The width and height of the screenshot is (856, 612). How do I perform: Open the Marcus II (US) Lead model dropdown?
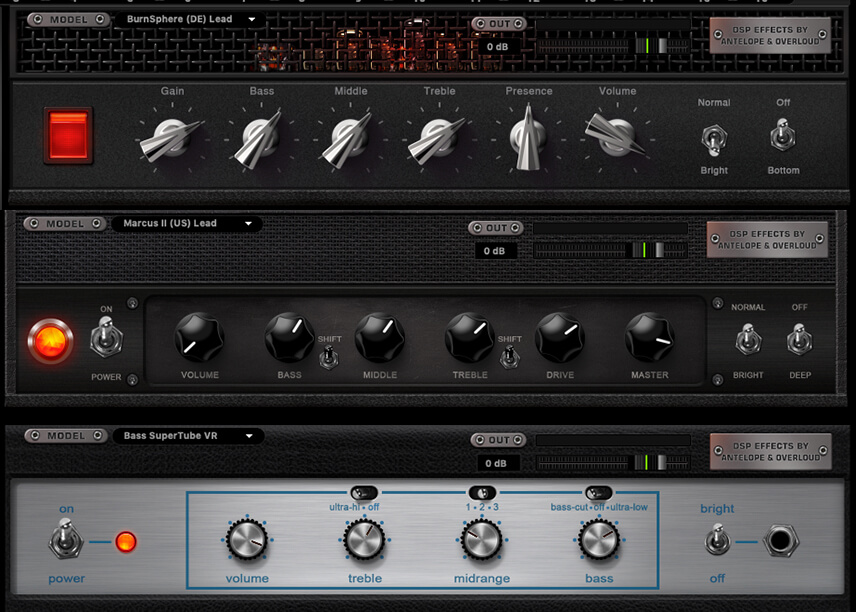(x=186, y=224)
